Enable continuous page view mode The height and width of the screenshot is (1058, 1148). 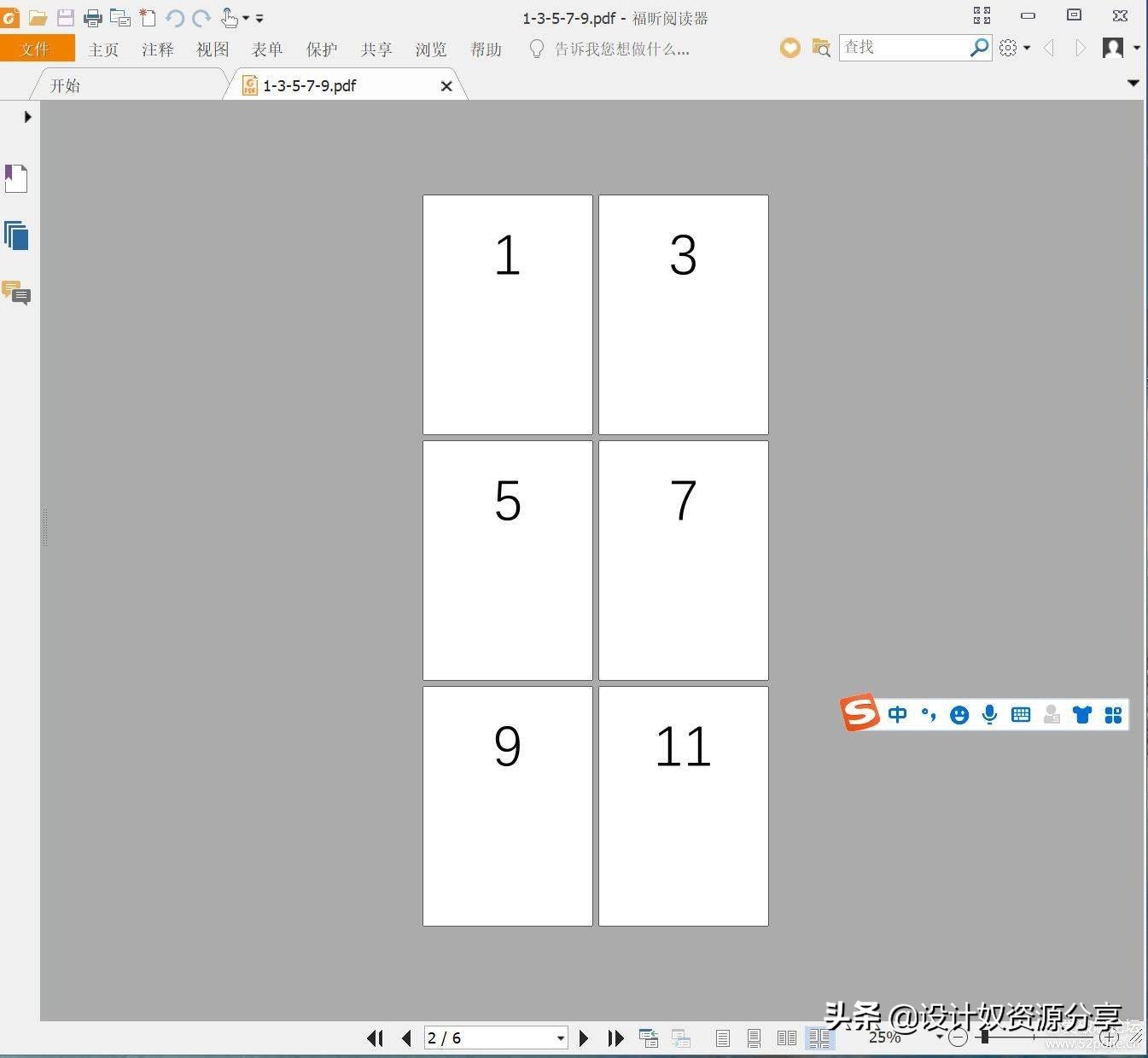(x=754, y=1038)
